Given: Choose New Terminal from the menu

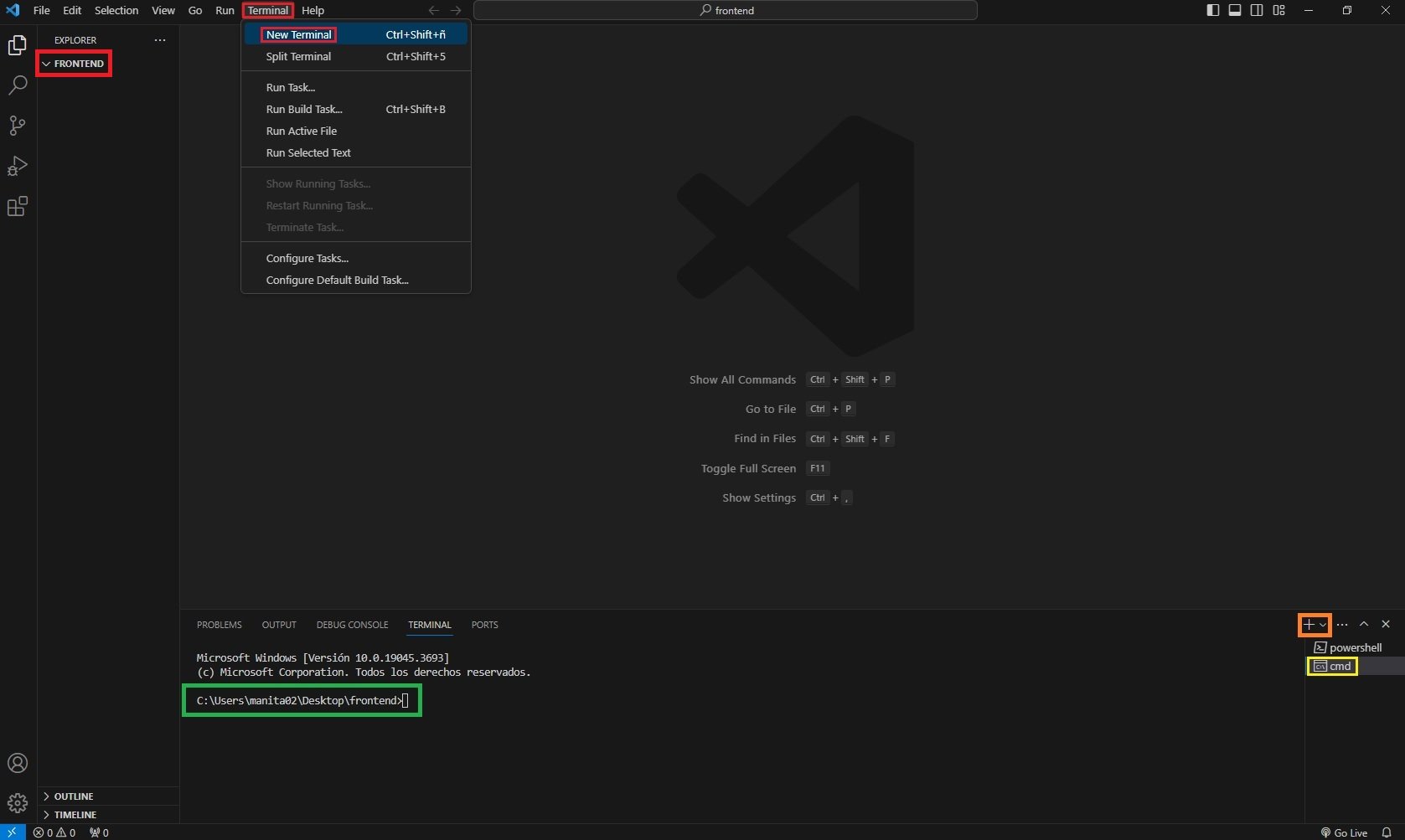Looking at the screenshot, I should point(356,34).
